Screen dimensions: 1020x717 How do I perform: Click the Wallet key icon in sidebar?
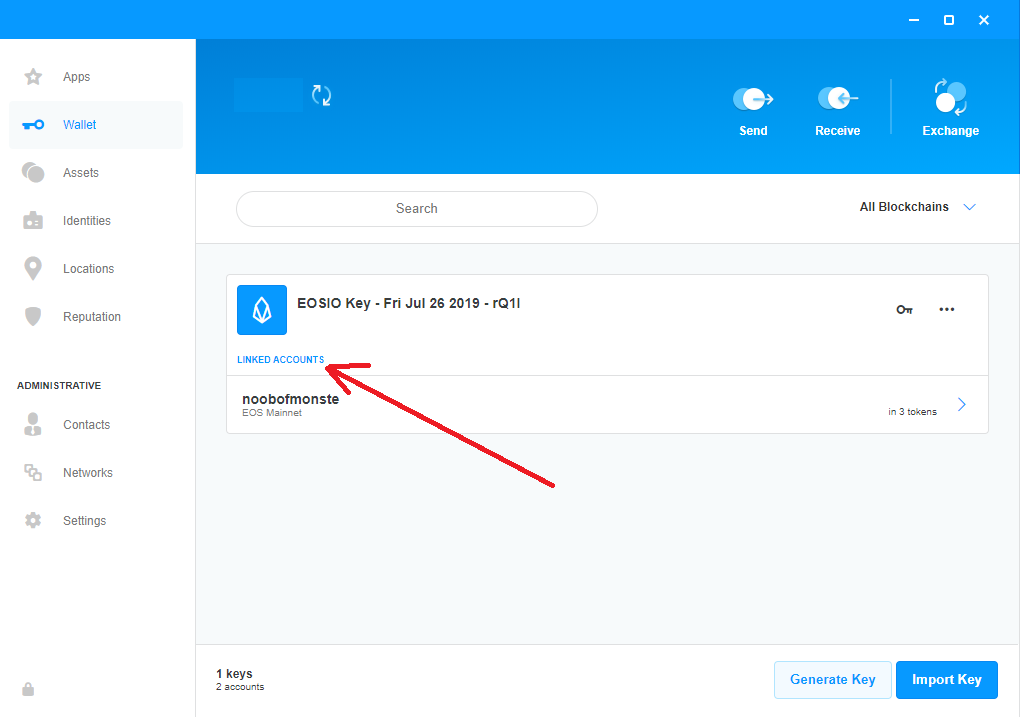point(33,125)
